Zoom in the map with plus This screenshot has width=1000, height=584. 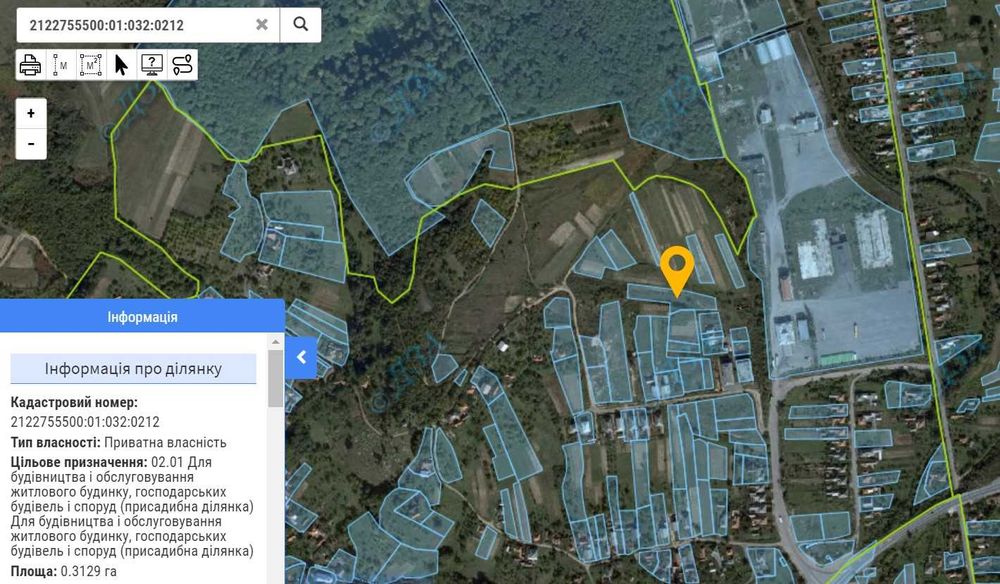(31, 113)
